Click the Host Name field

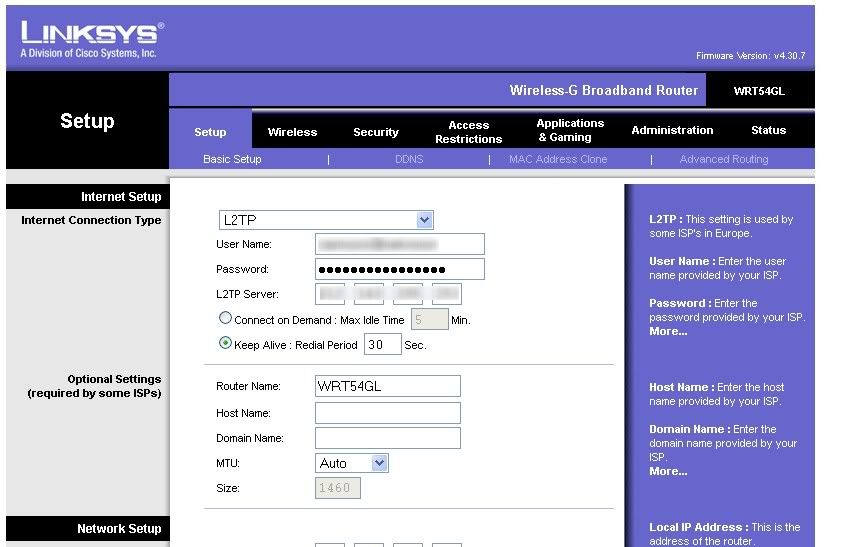coord(388,413)
